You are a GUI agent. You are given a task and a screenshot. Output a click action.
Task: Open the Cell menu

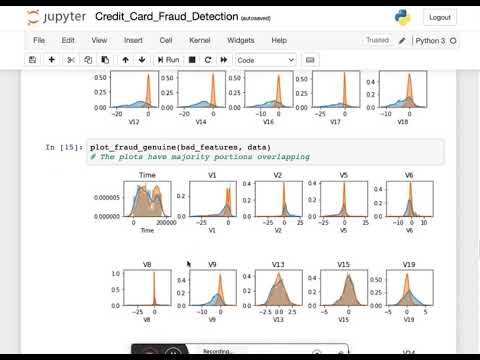coord(166,40)
